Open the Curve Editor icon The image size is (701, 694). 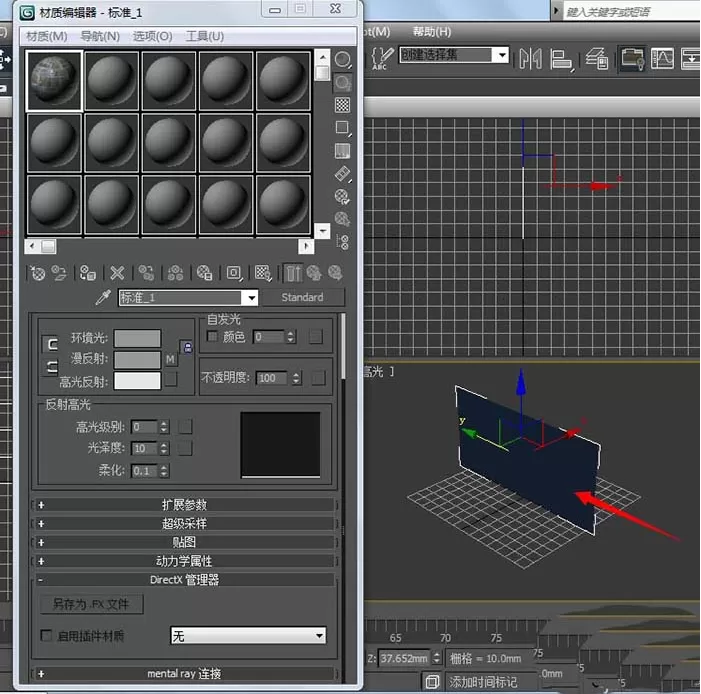662,58
